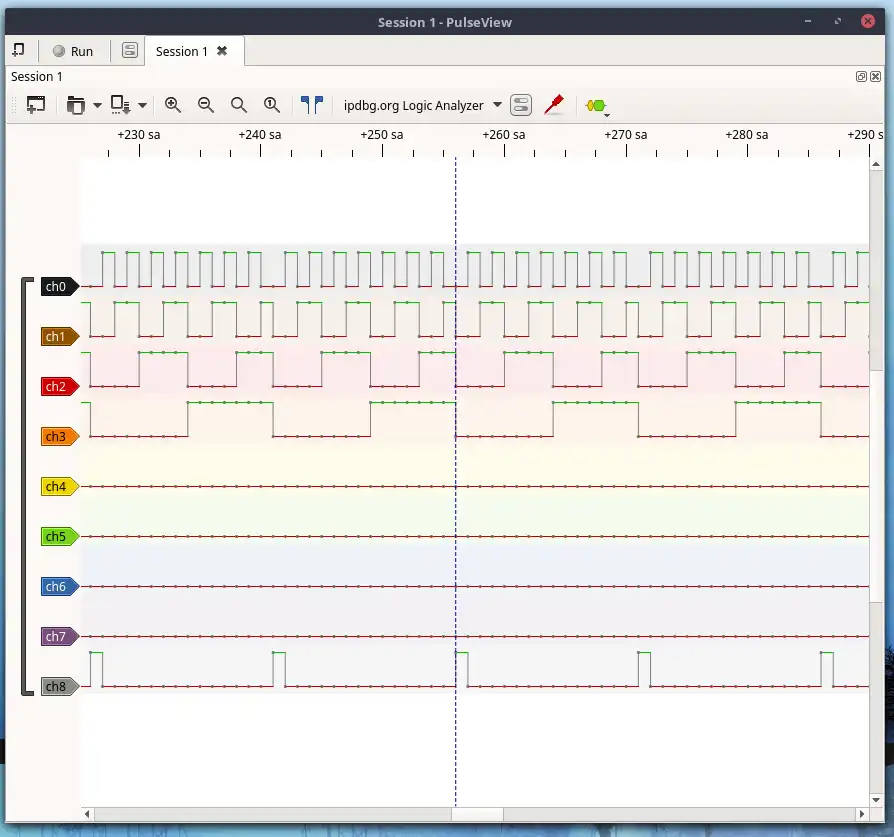The height and width of the screenshot is (837, 894).
Task: Click the zoom-to-fit icon
Action: point(238,105)
